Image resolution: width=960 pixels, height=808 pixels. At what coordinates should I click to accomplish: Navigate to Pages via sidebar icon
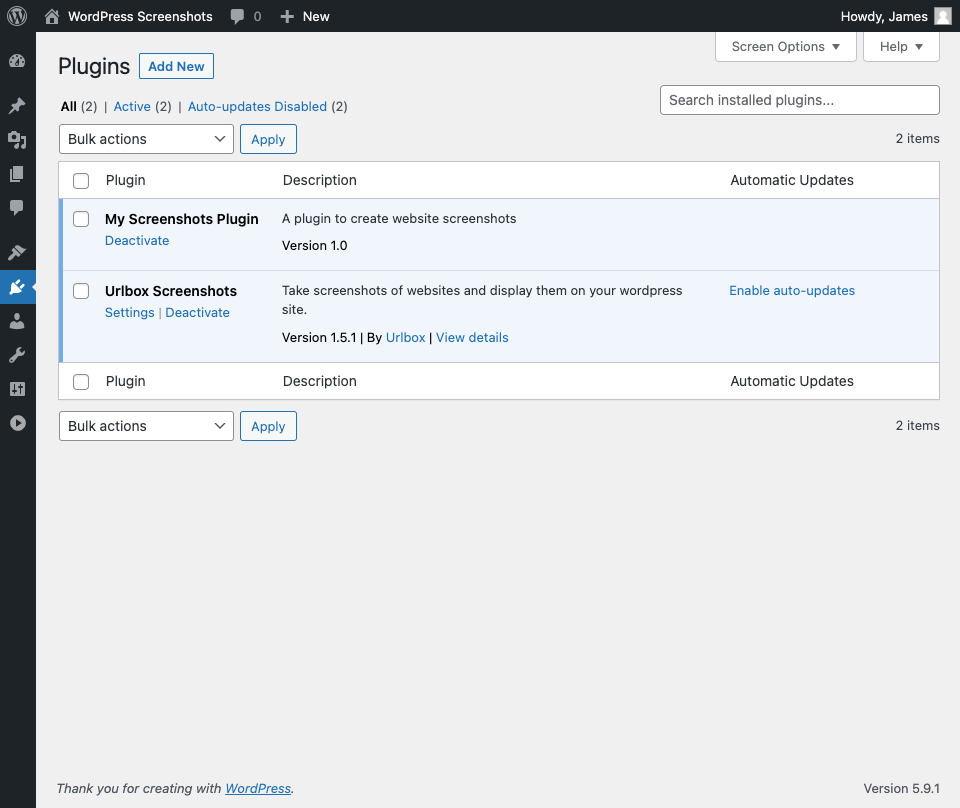point(17,176)
